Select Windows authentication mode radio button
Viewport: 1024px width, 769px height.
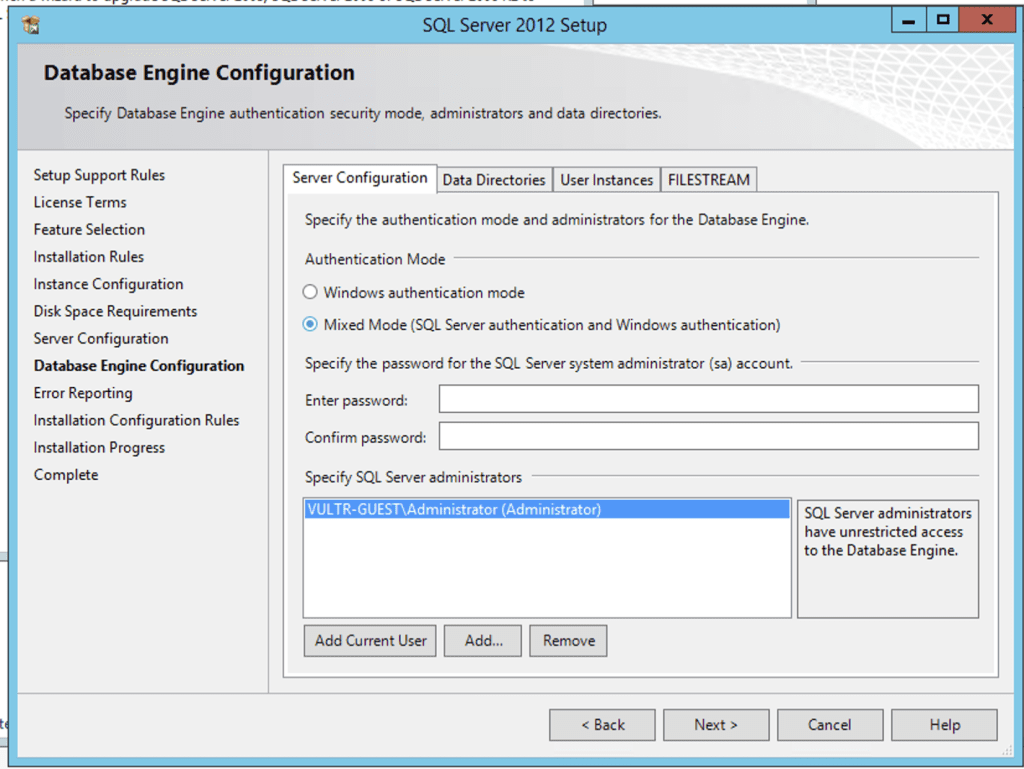point(310,293)
